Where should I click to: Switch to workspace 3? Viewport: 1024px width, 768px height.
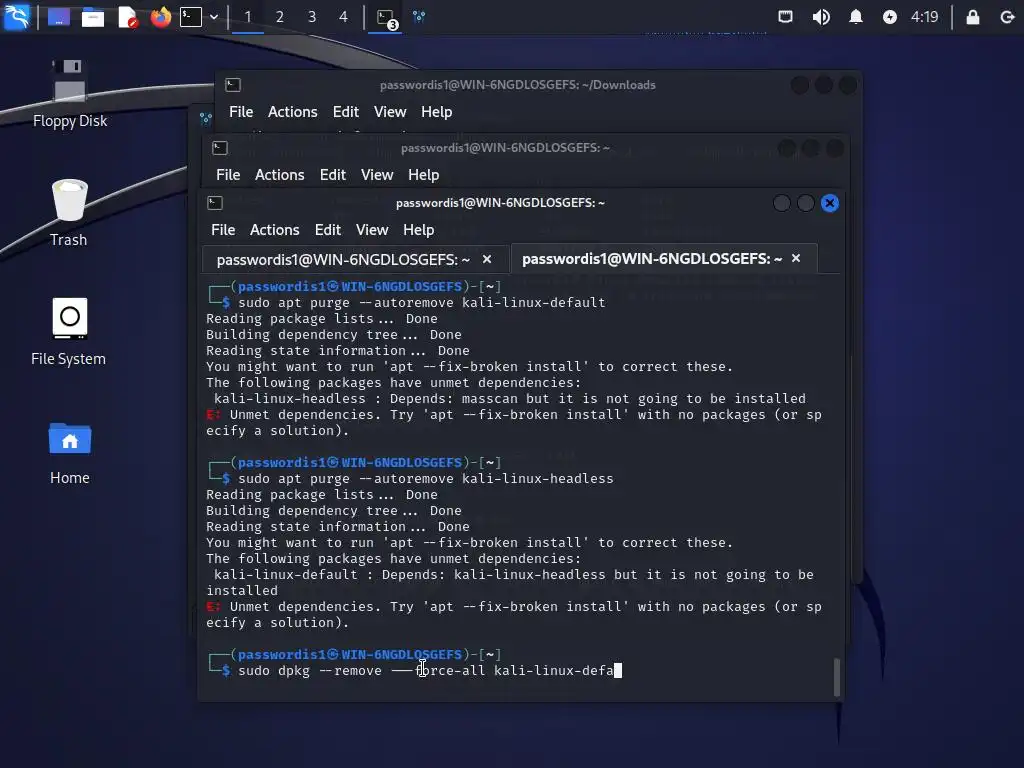coord(312,17)
